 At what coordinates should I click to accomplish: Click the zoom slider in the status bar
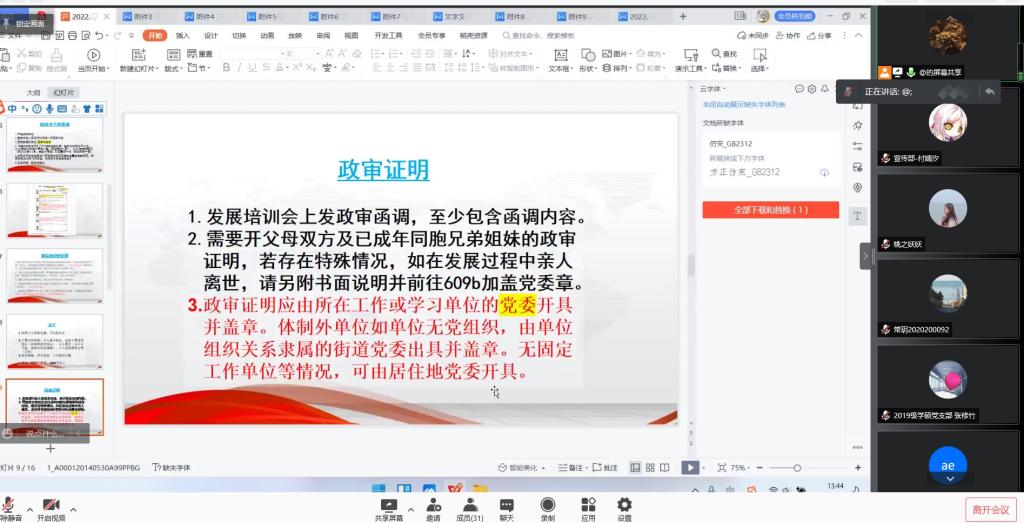(797, 468)
